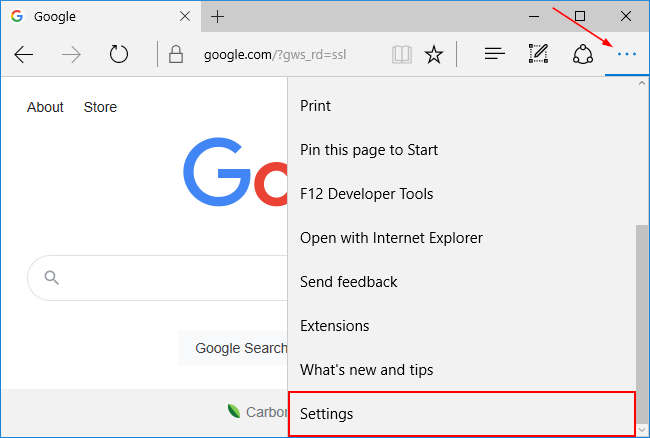Viewport: 650px width, 438px height.
Task: Click the Google Search button
Action: coord(233,348)
